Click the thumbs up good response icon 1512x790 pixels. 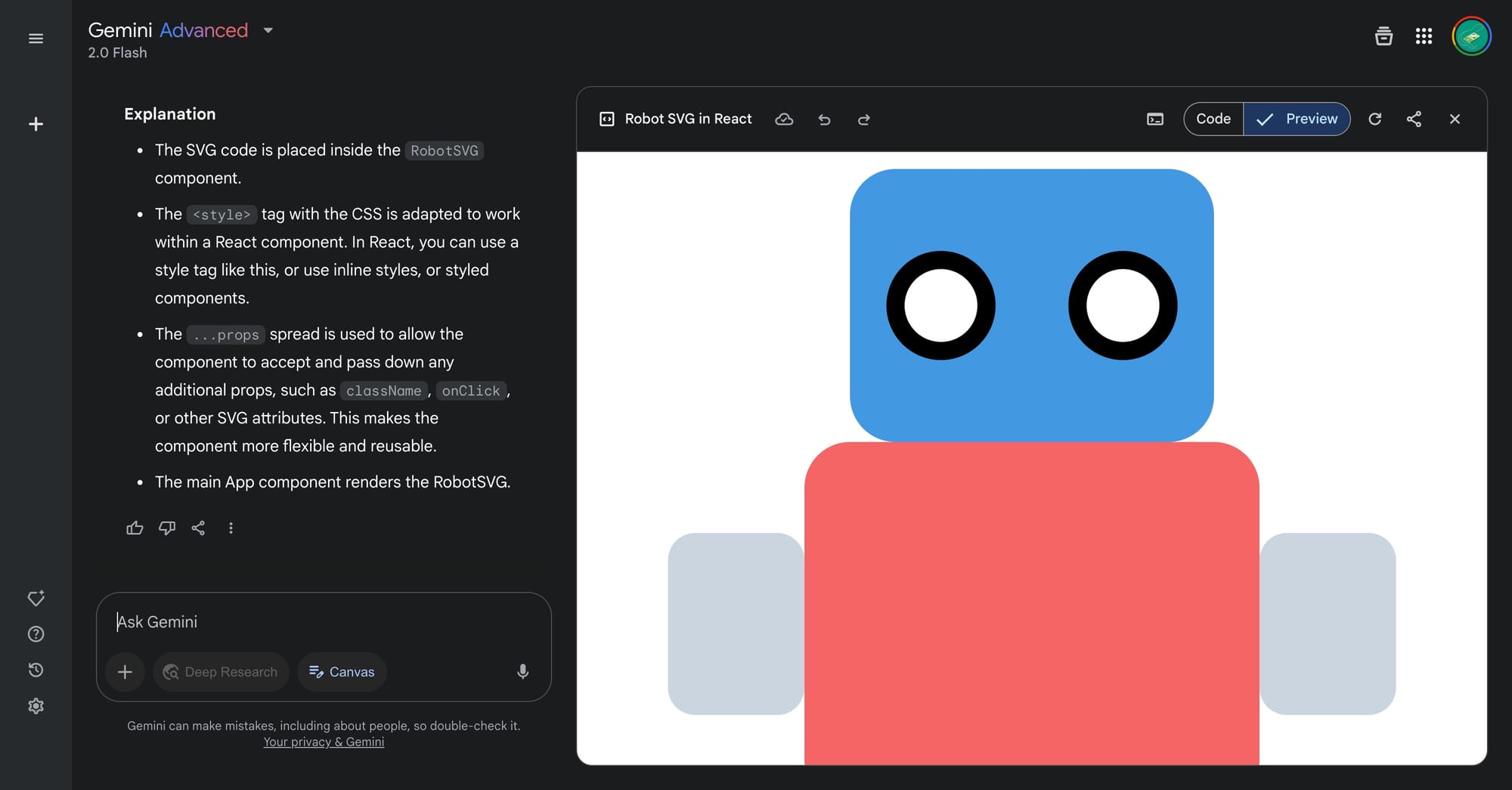click(x=135, y=528)
